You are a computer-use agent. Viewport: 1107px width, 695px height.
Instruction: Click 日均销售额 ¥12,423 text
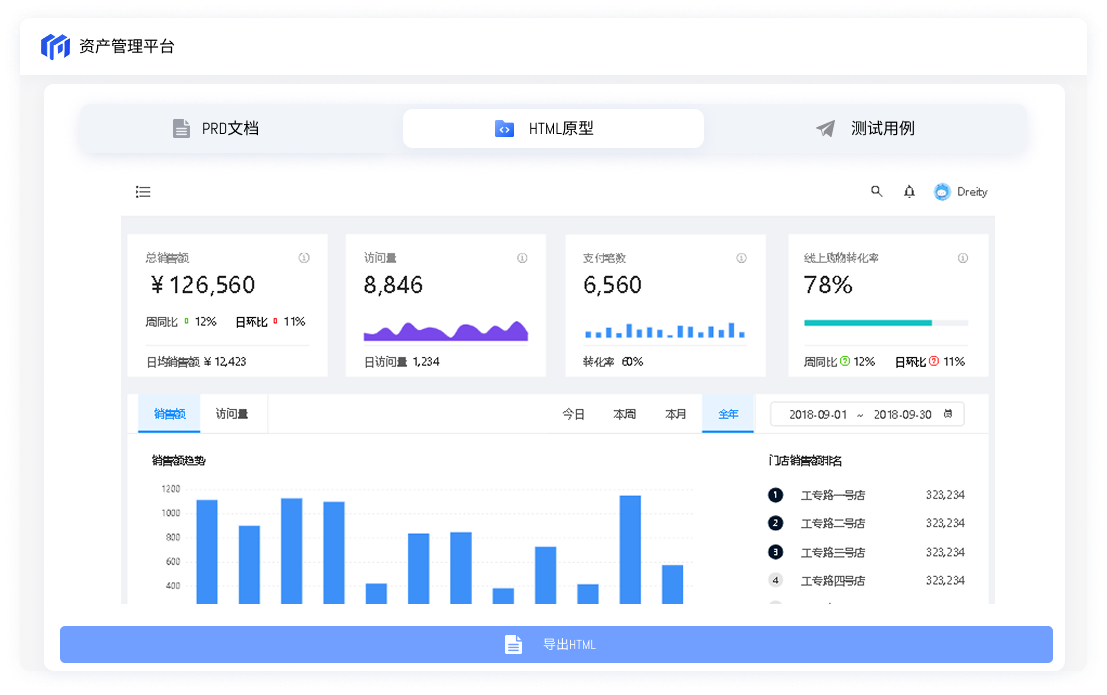[196, 362]
